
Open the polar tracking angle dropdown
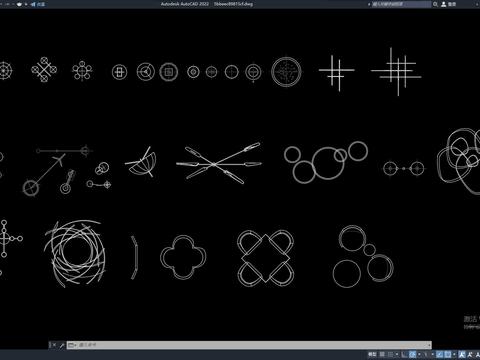419,354
